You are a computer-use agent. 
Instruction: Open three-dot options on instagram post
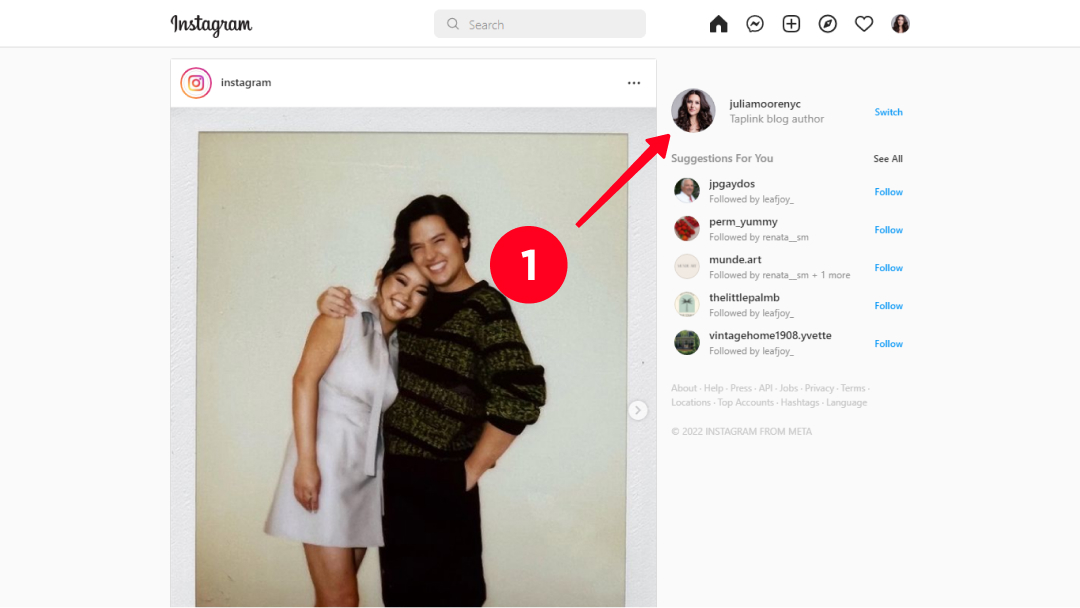[x=634, y=83]
